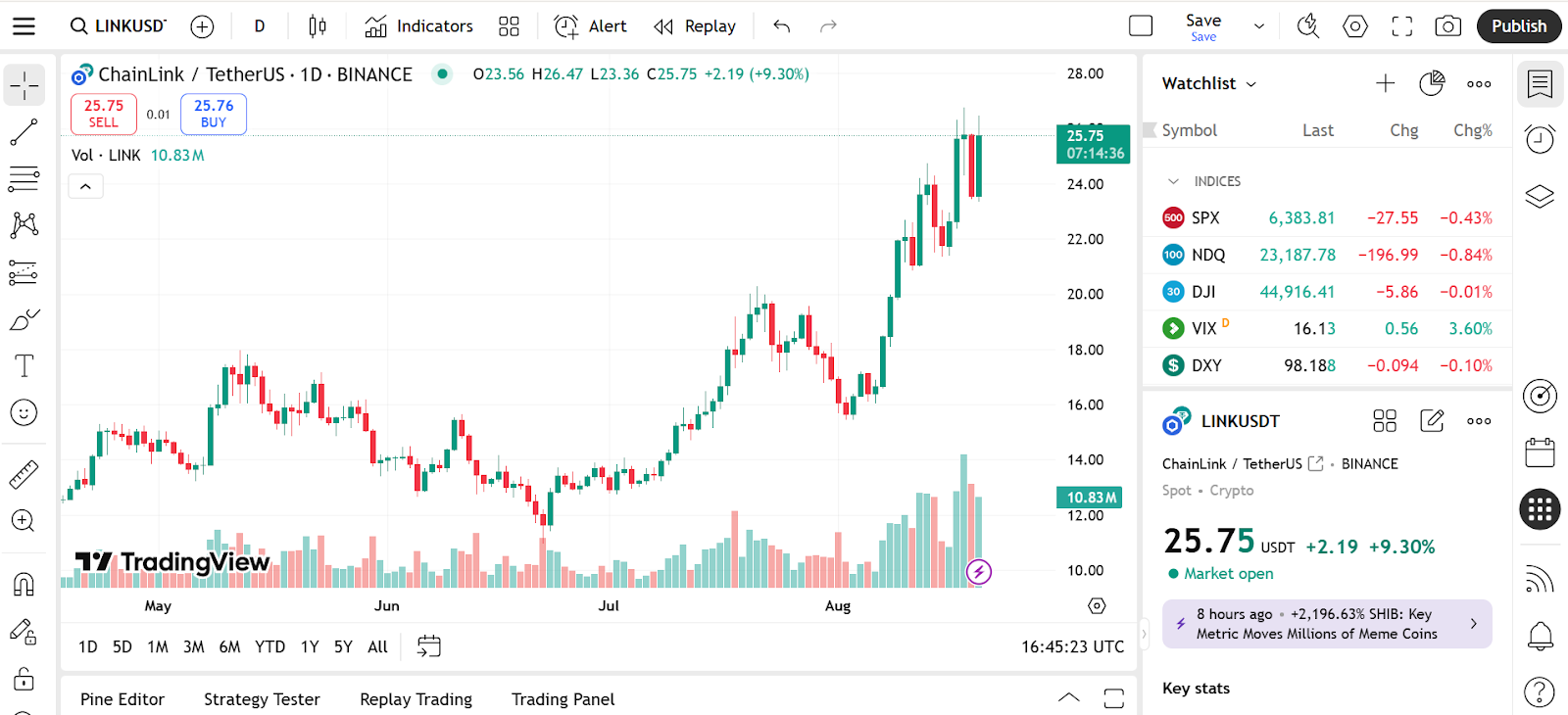1568x715 pixels.
Task: Select the 6M time range
Action: tap(230, 646)
